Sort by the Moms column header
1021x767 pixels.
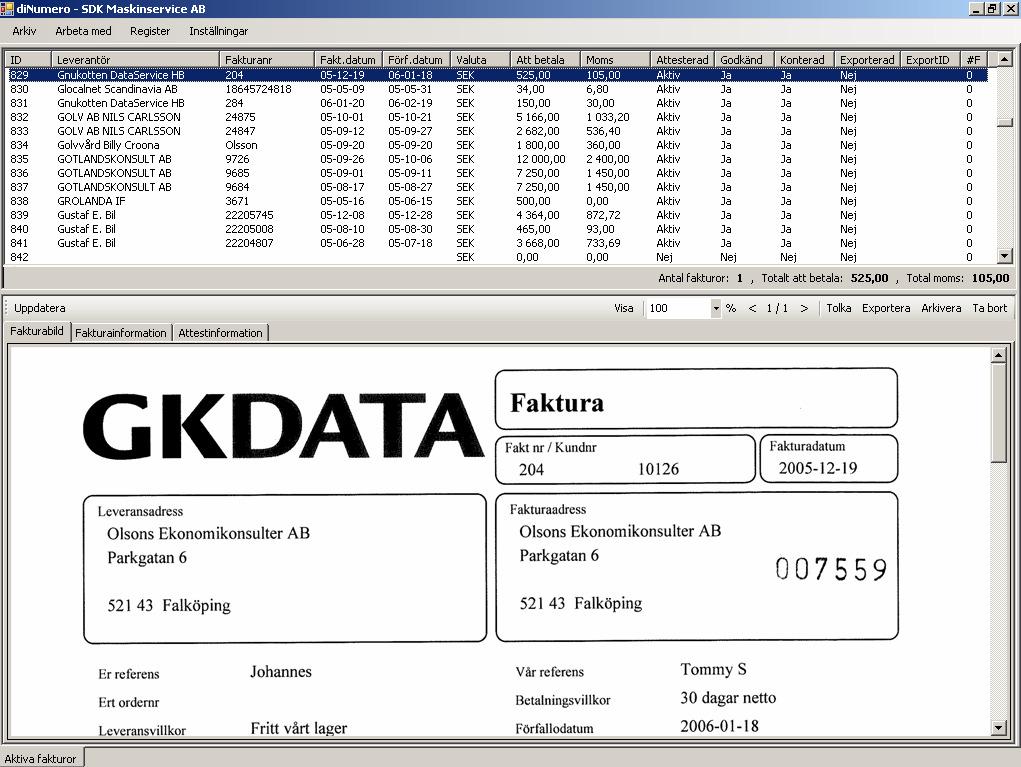615,60
